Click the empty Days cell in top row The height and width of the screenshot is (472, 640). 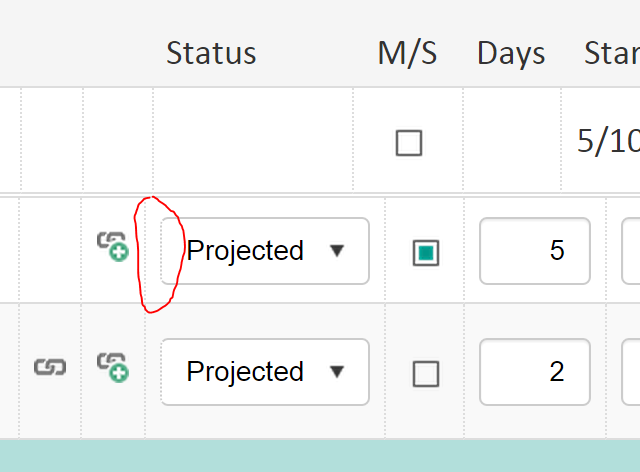(x=512, y=141)
